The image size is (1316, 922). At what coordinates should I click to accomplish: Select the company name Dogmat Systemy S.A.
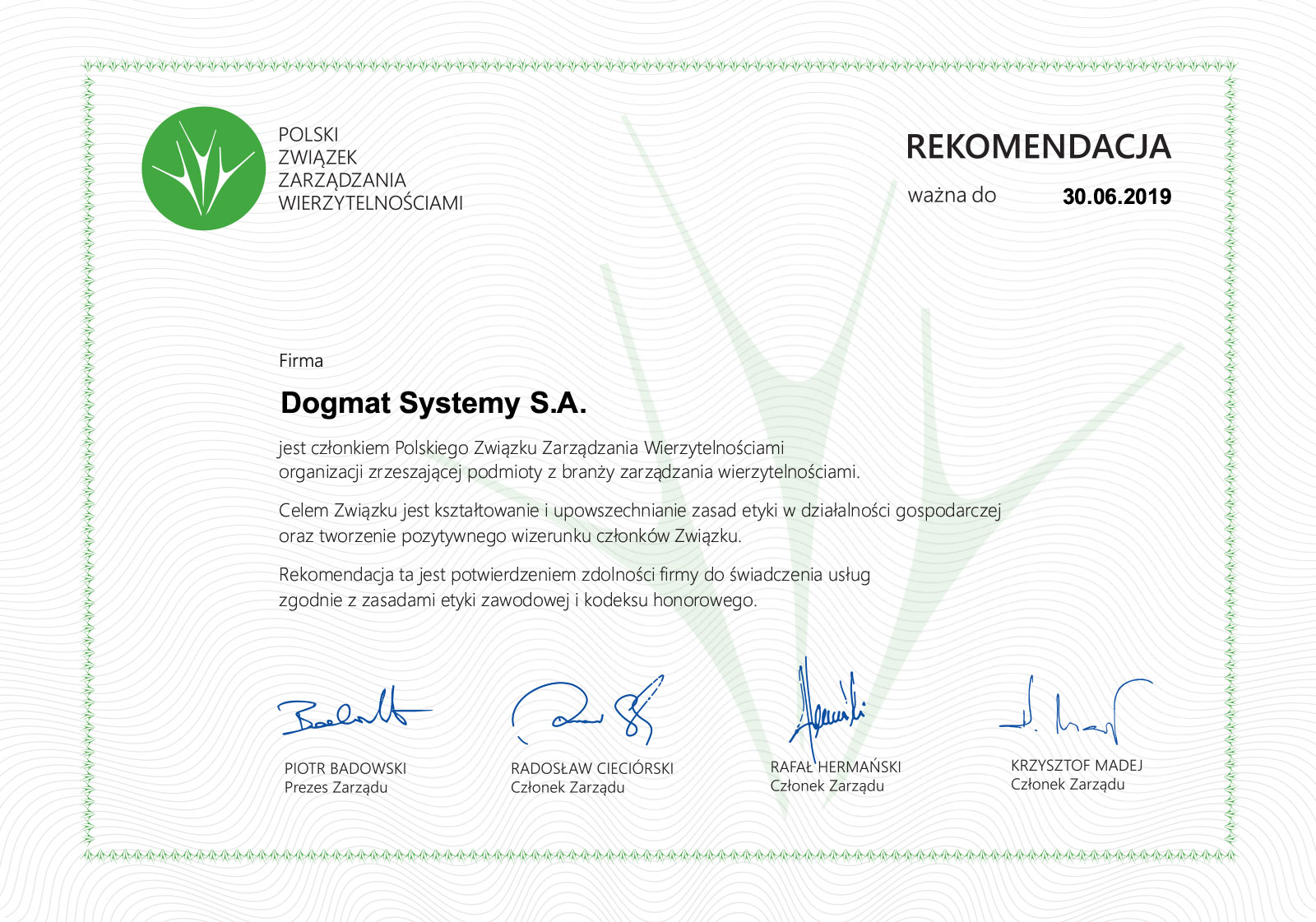pyautogui.click(x=433, y=404)
